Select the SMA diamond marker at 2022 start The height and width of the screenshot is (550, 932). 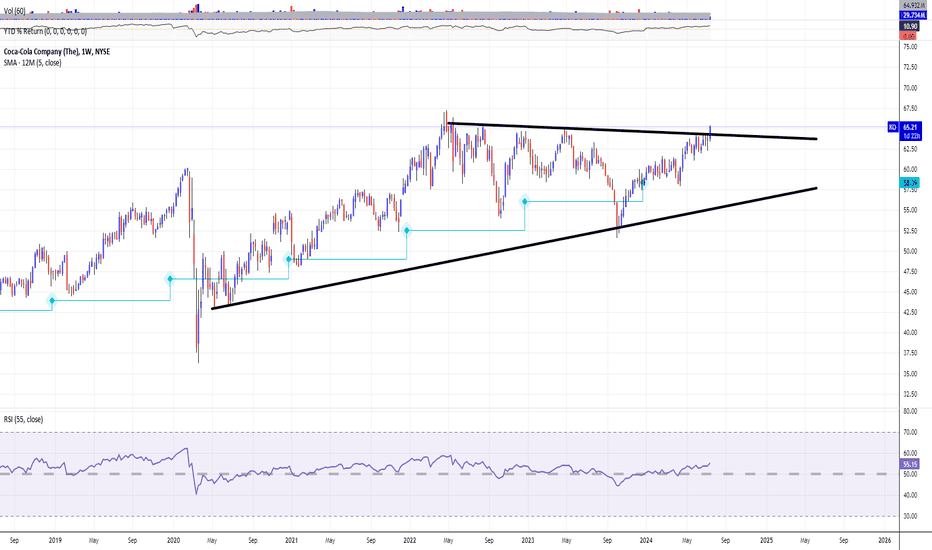click(407, 230)
